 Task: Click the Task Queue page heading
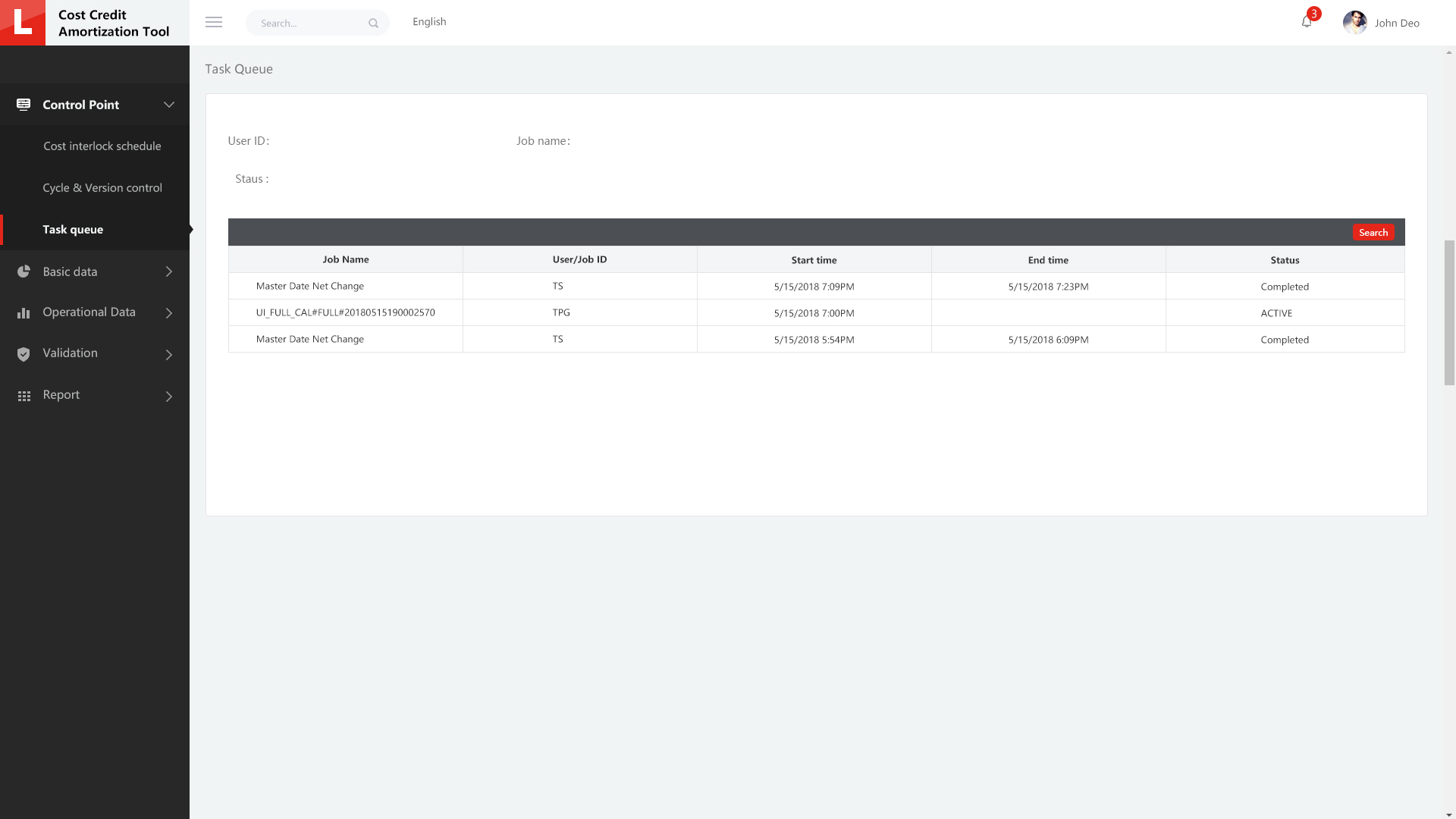coord(239,69)
